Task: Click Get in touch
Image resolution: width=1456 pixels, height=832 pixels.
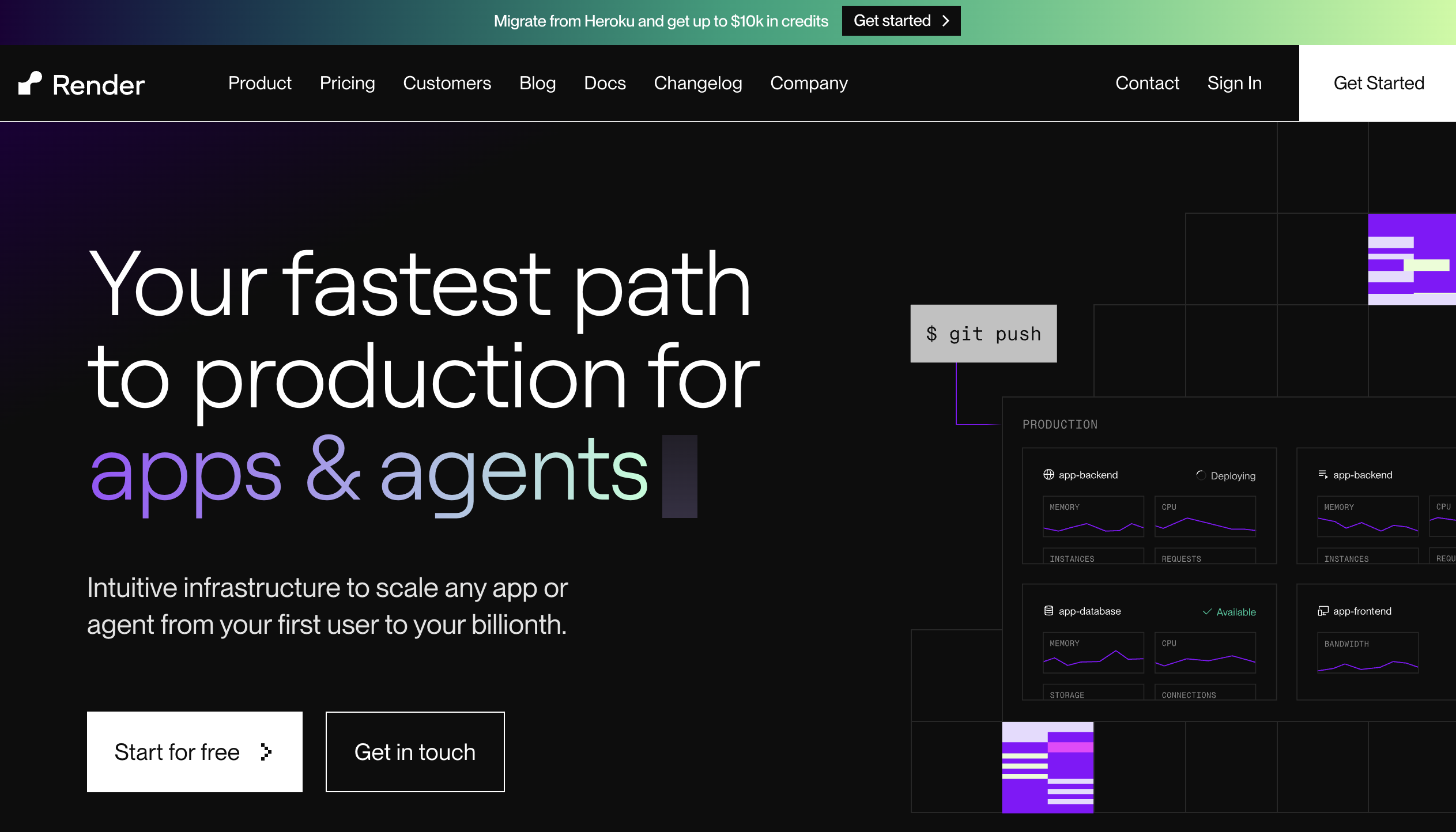Action: [x=414, y=752]
